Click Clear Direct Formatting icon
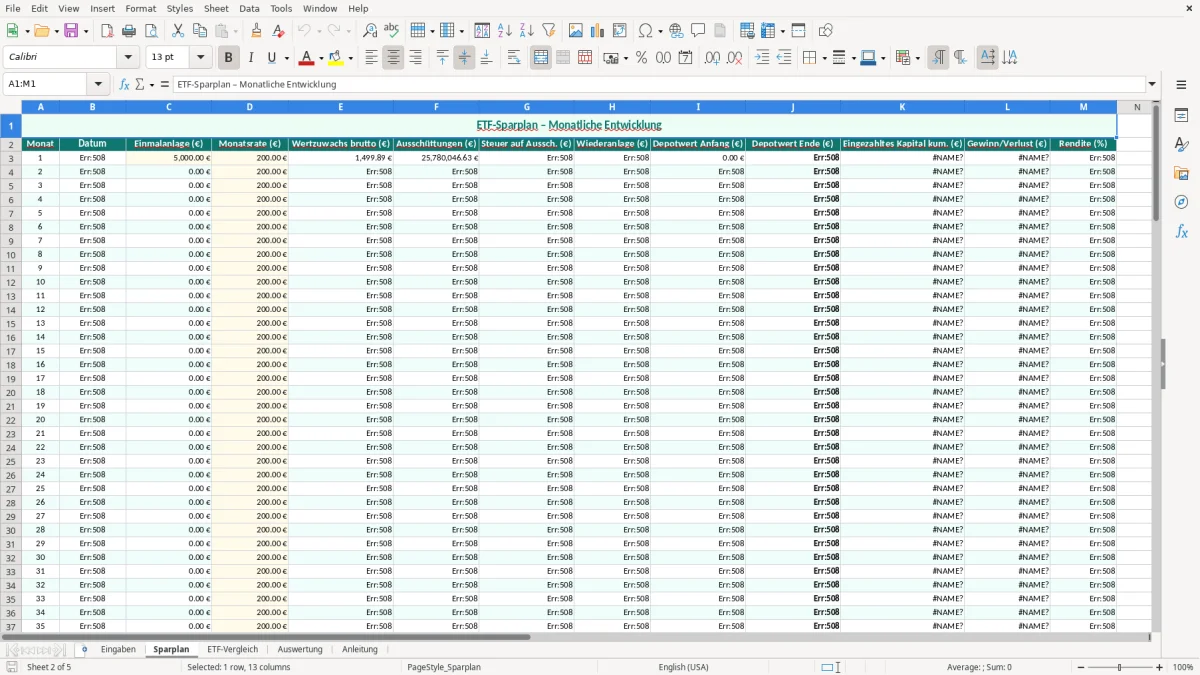Viewport: 1200px width, 675px height. pyautogui.click(x=278, y=31)
